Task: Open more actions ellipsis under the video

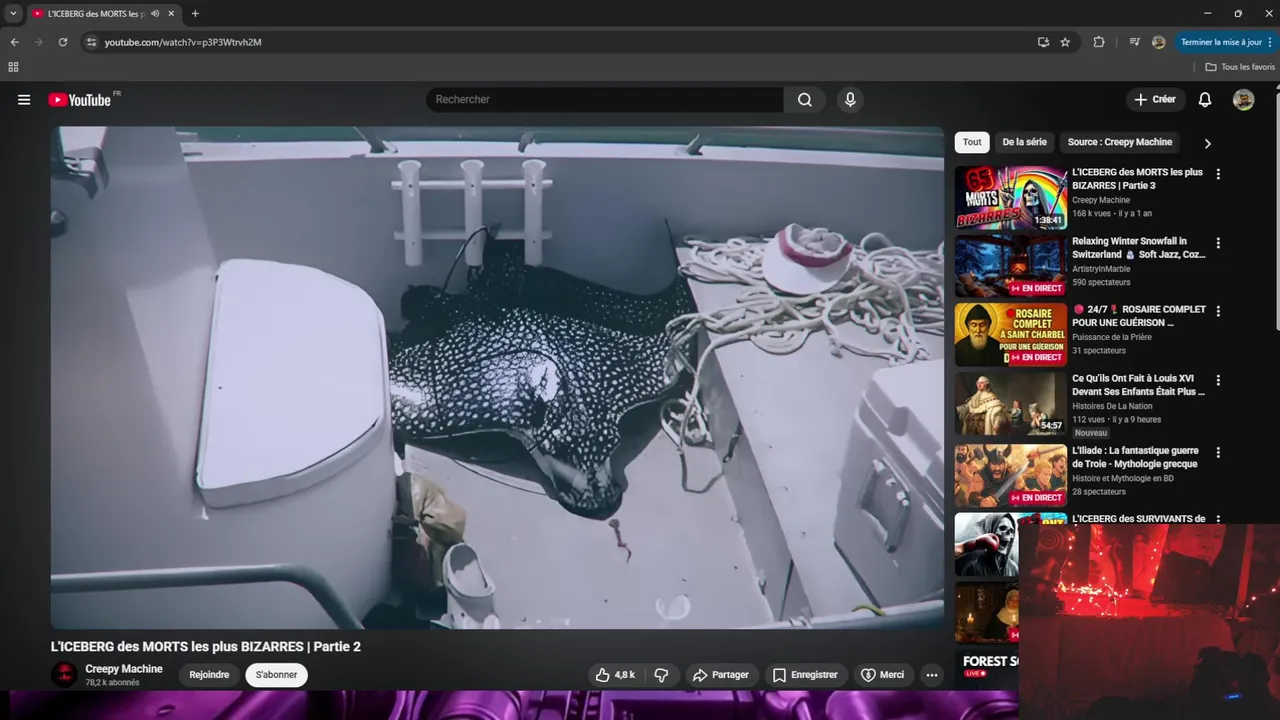Action: (x=932, y=675)
